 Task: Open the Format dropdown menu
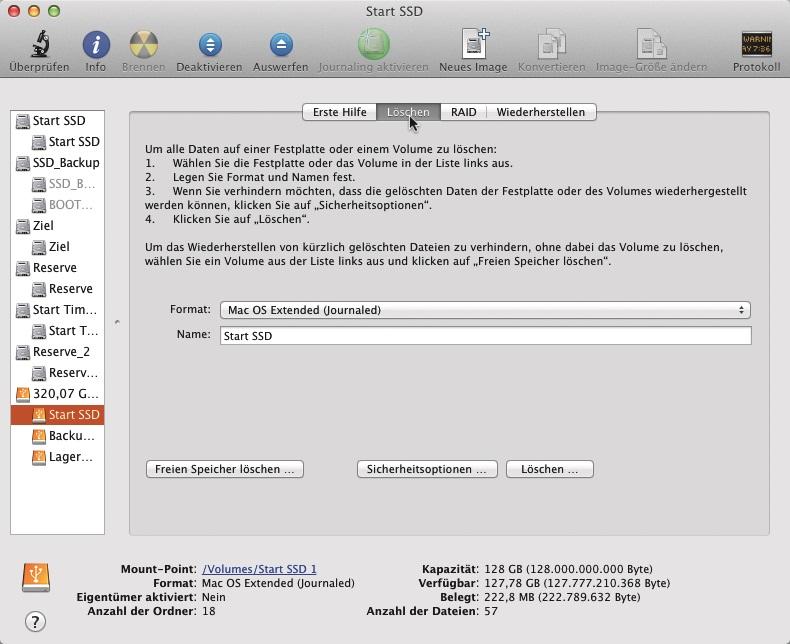tap(485, 310)
